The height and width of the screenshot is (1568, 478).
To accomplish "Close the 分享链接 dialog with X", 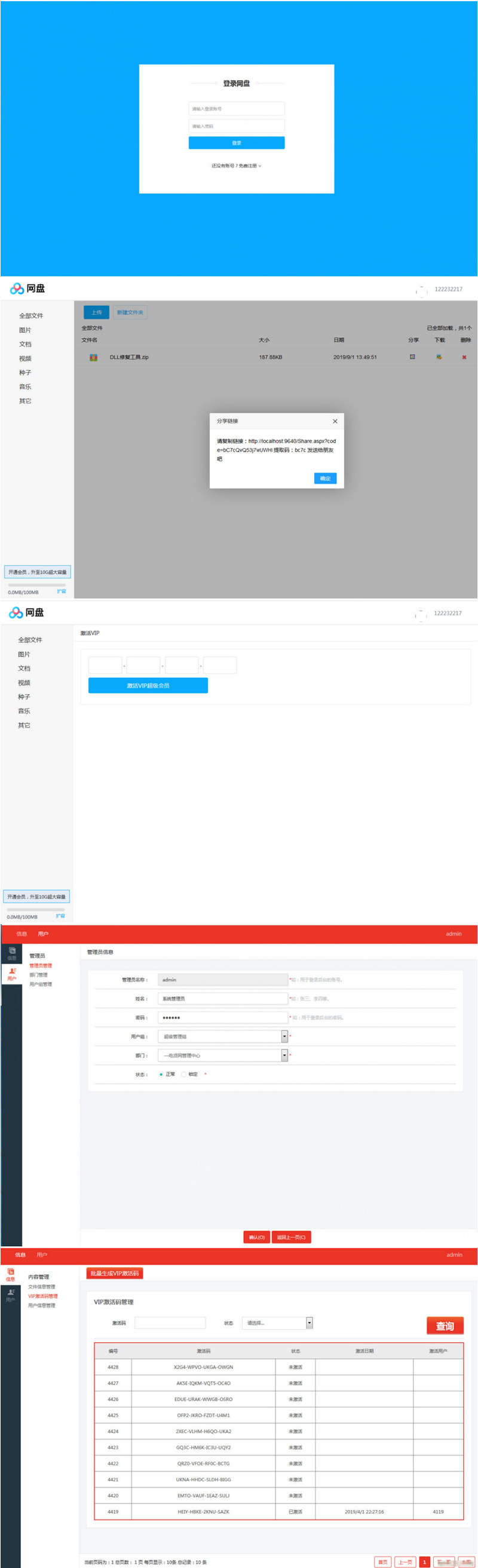I will (x=335, y=421).
